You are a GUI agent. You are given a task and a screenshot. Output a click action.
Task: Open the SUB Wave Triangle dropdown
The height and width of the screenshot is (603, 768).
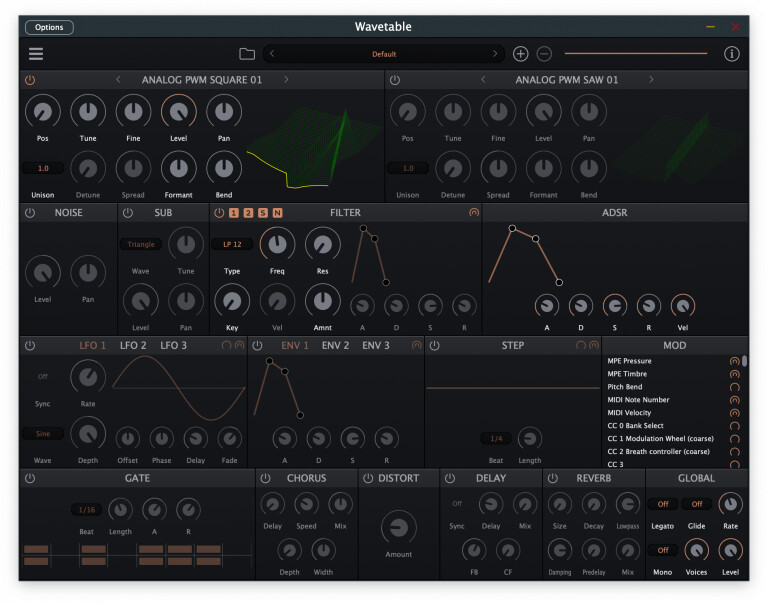coord(140,244)
